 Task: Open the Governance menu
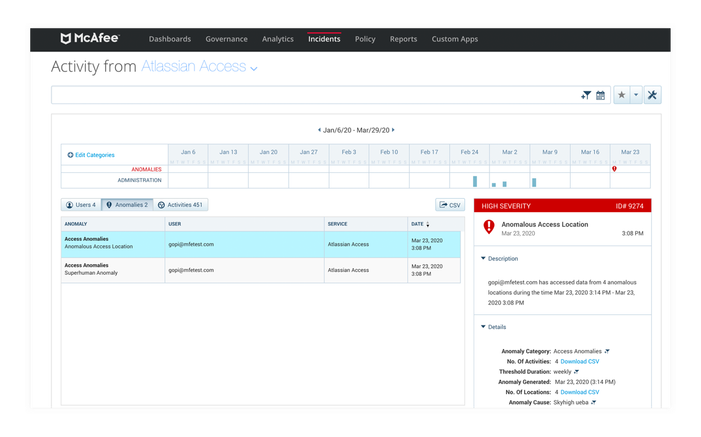[x=226, y=39]
